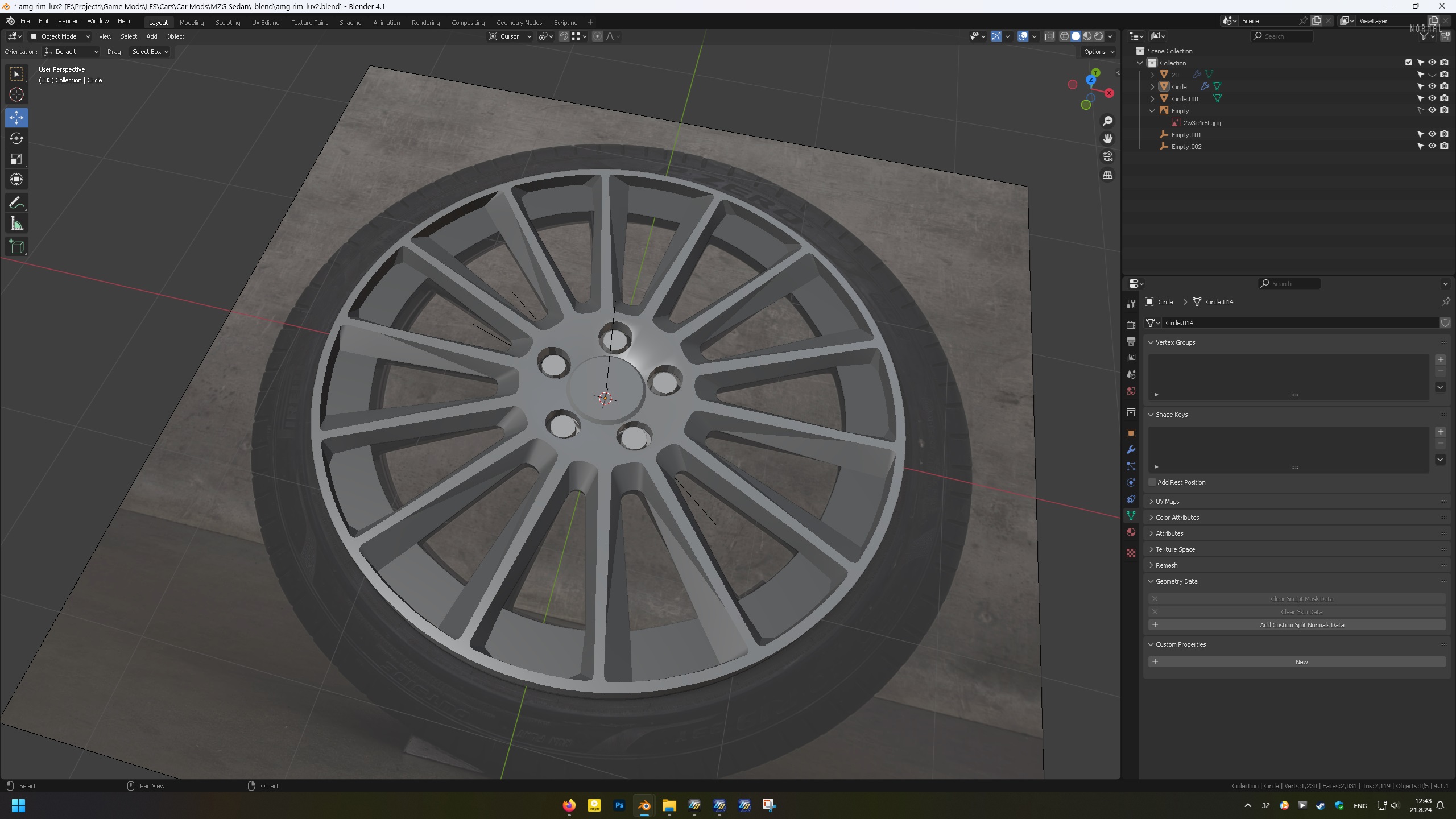Click Add Custom Split Normals Data

point(1301,625)
